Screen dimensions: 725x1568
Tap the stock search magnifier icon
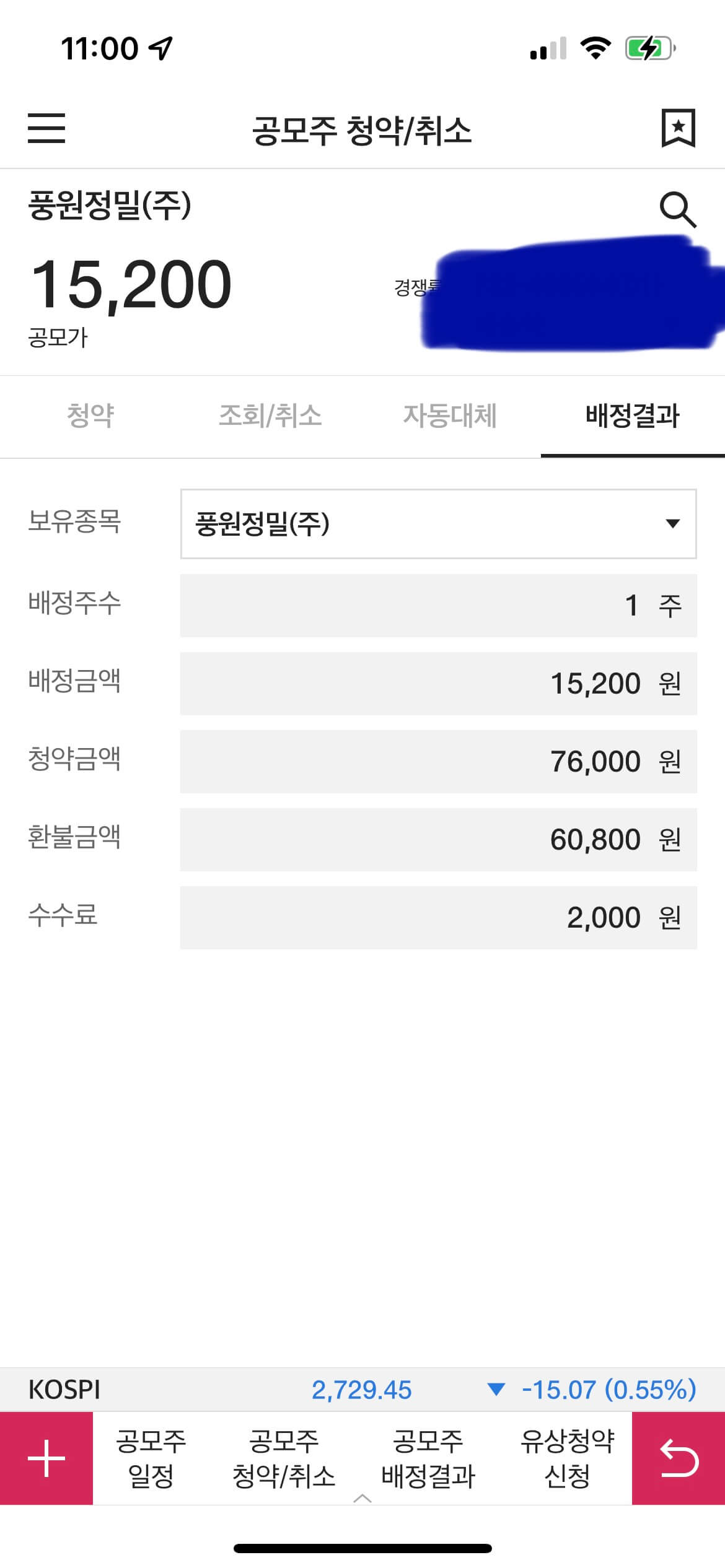pyautogui.click(x=678, y=210)
